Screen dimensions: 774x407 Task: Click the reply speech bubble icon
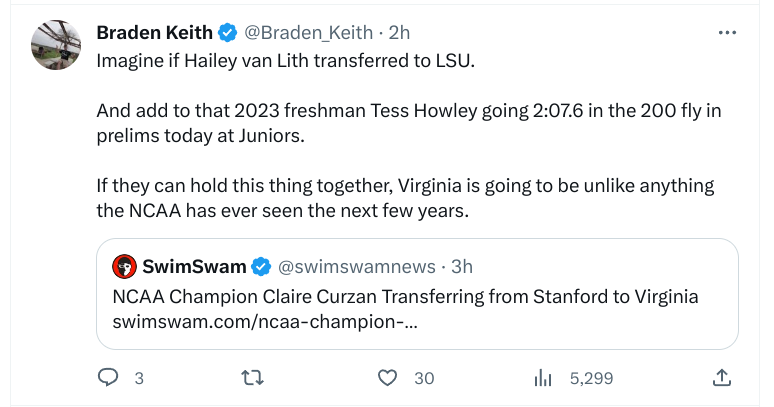coord(108,378)
